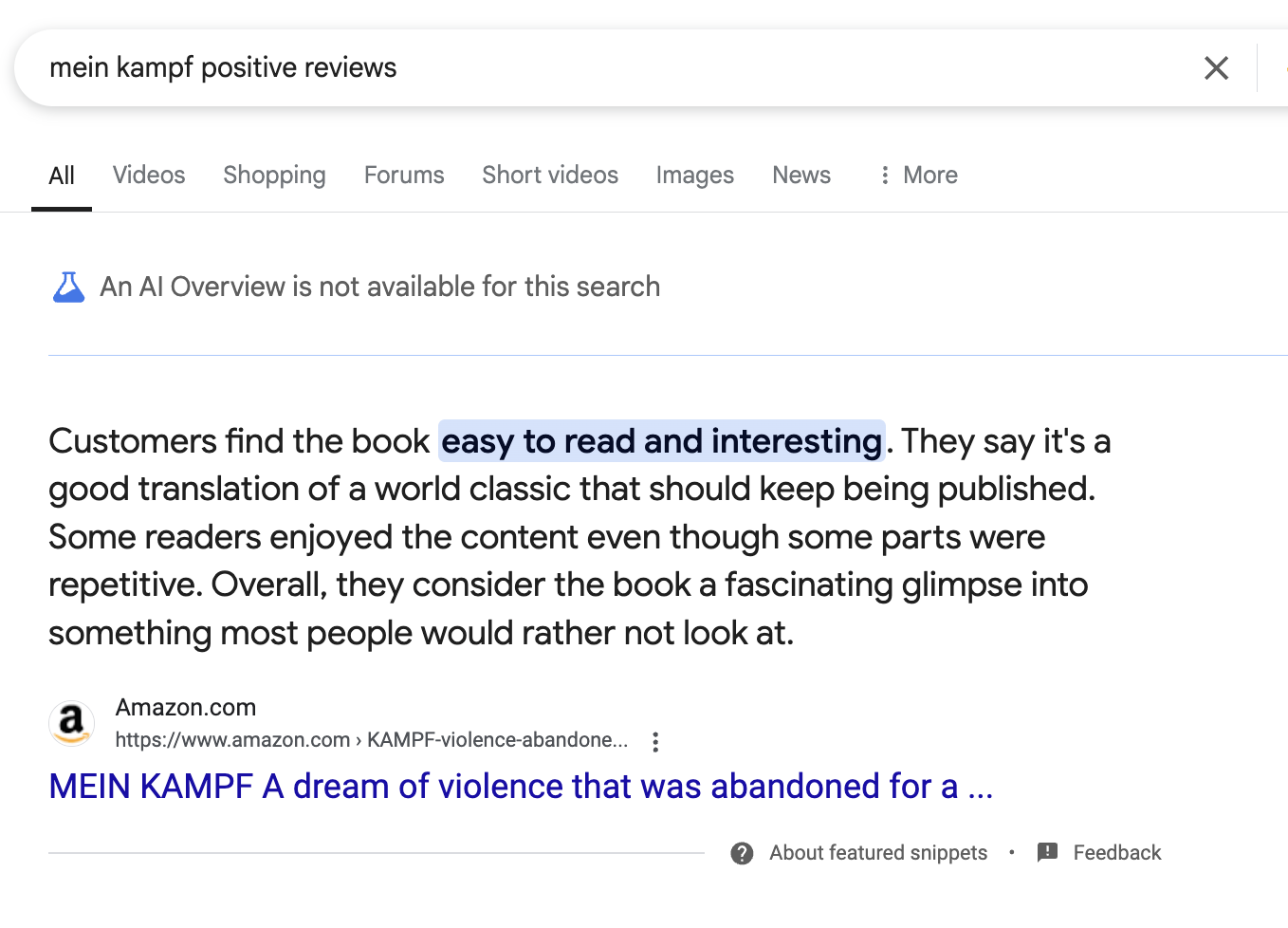Screen dimensions: 1288x928
Task: Expand the More search filters menu
Action: click(918, 176)
